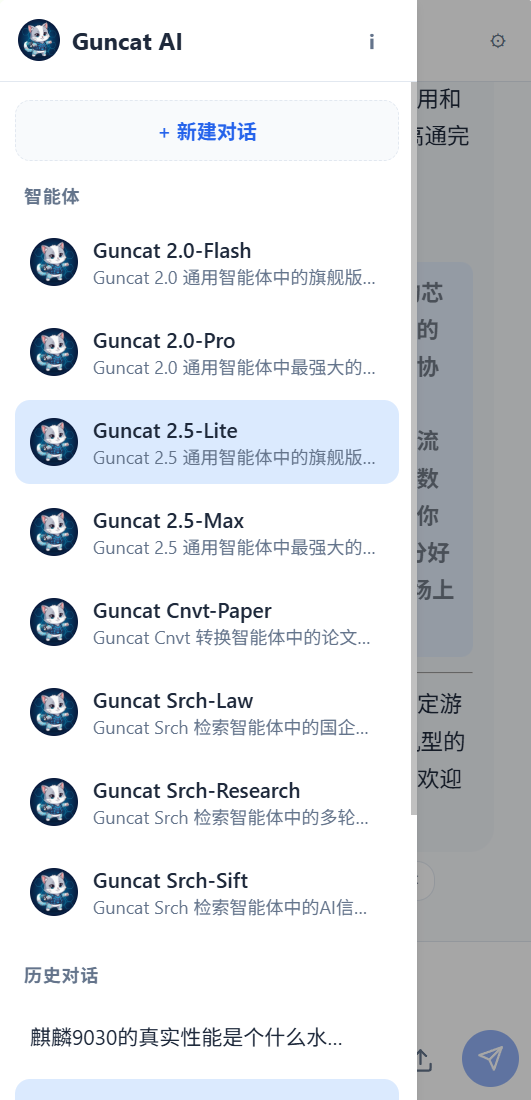Open the info 'i' icon in header
The image size is (531, 1100).
pyautogui.click(x=372, y=42)
